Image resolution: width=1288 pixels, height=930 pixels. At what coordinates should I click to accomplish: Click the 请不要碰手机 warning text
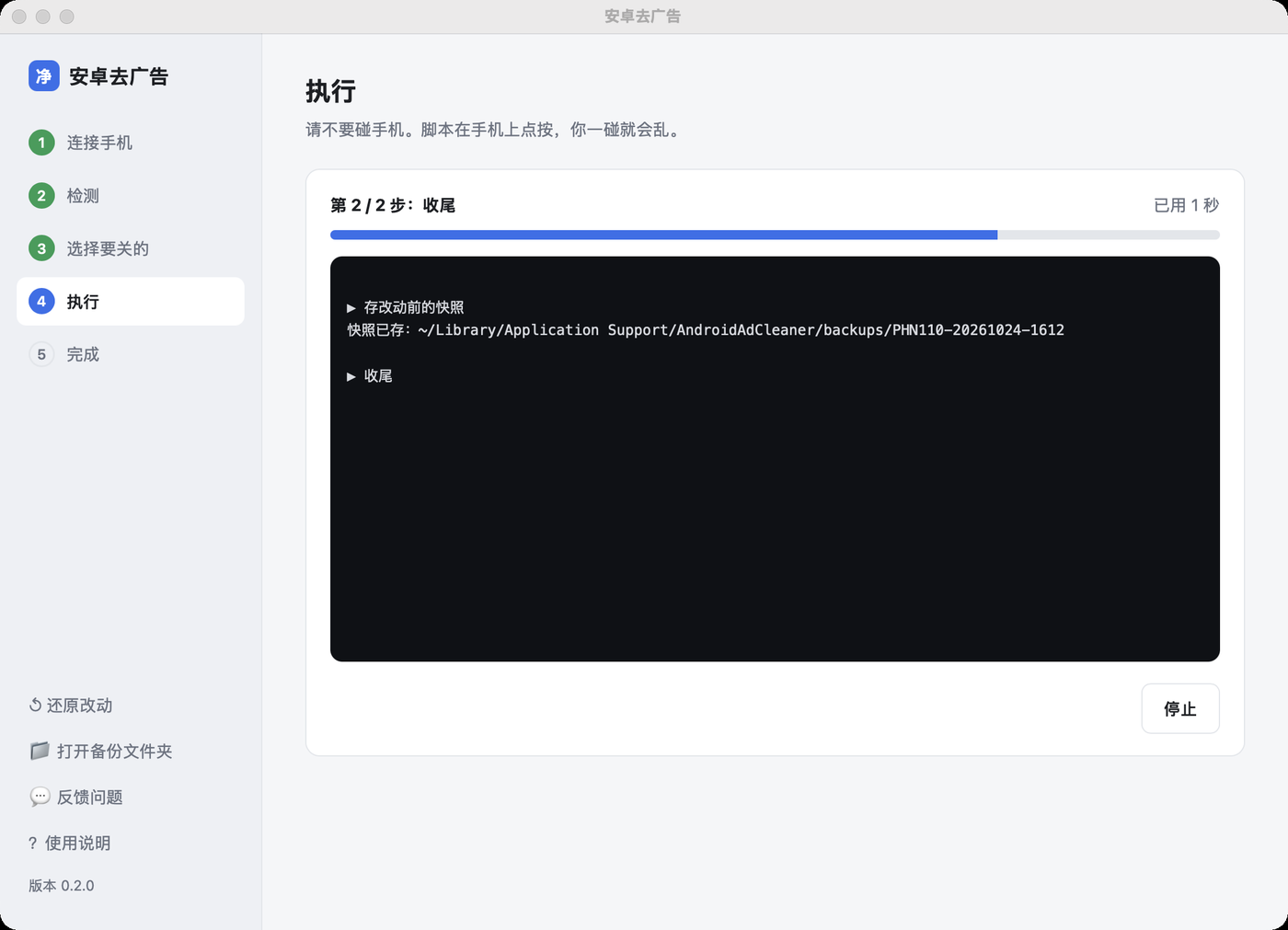pos(493,130)
